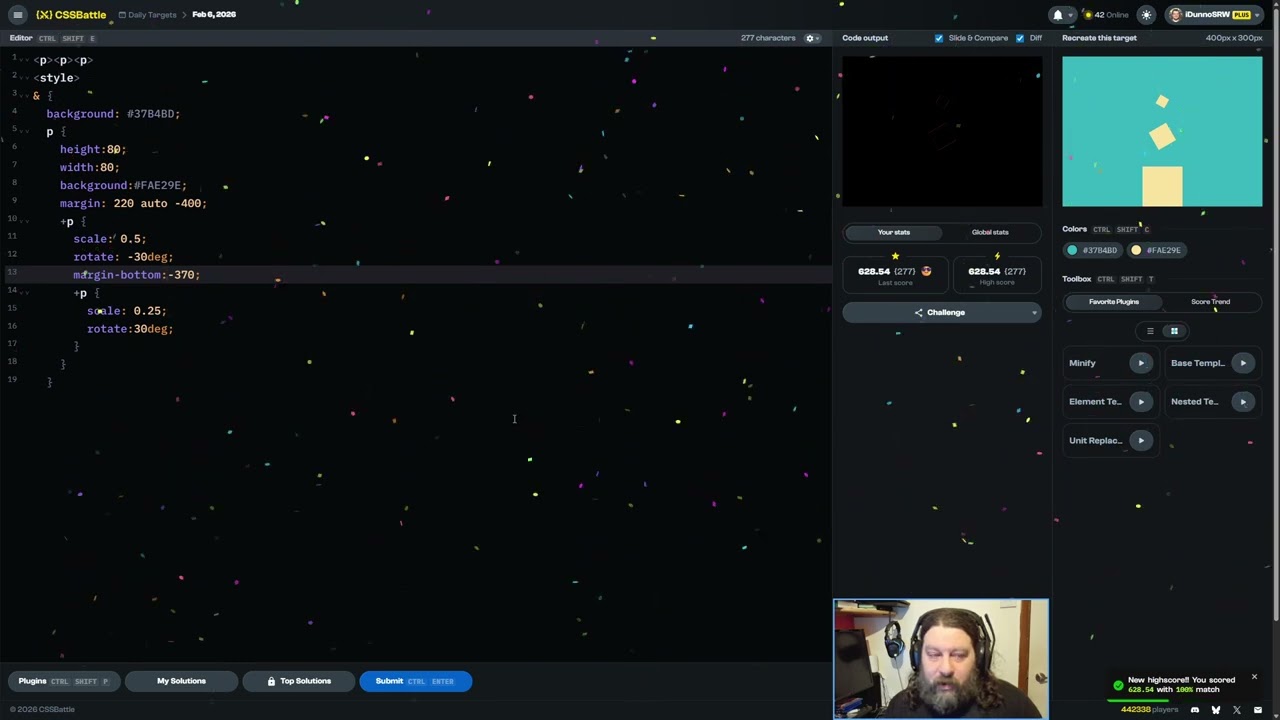Click the green success check icon
Viewport: 1280px width, 720px height.
pos(1118,685)
